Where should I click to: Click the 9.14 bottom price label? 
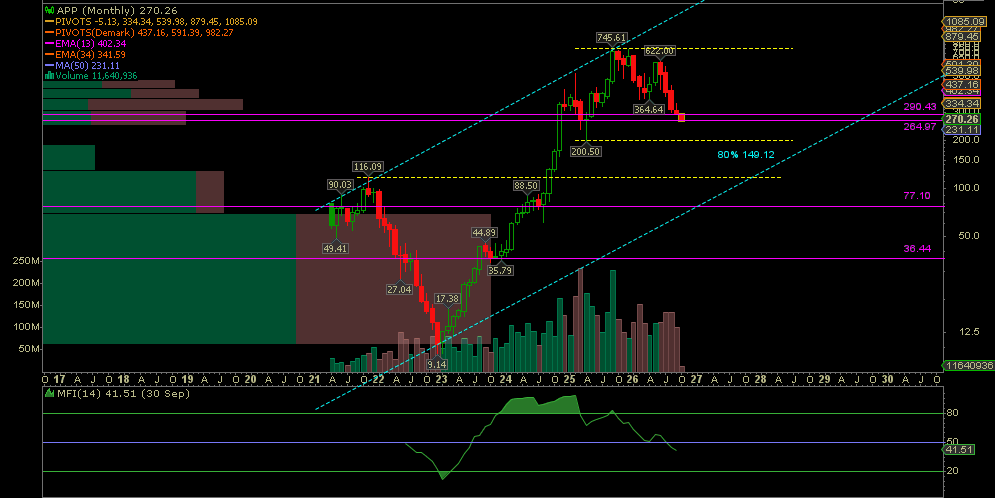(437, 365)
